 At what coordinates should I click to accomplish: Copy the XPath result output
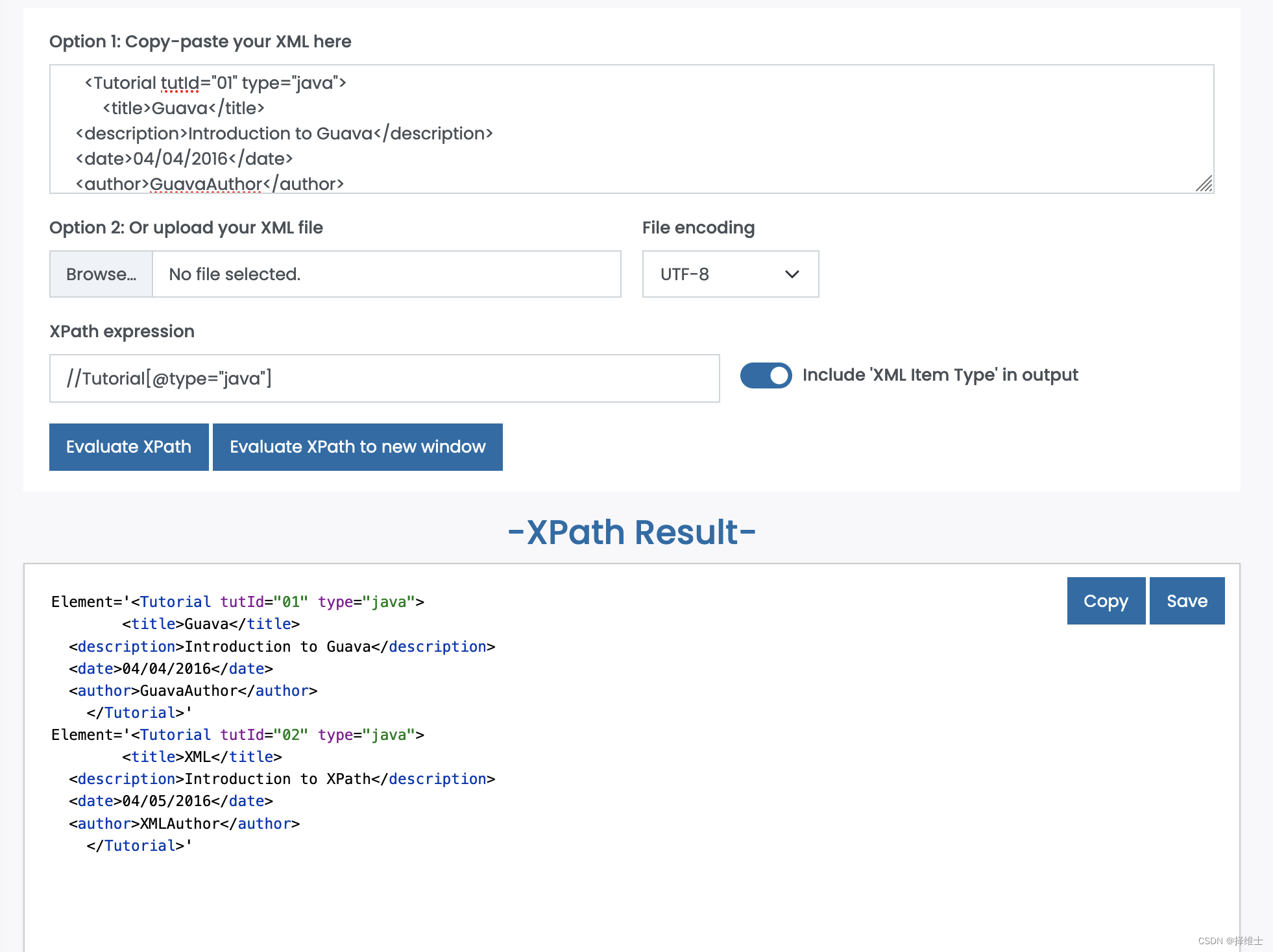[1106, 601]
